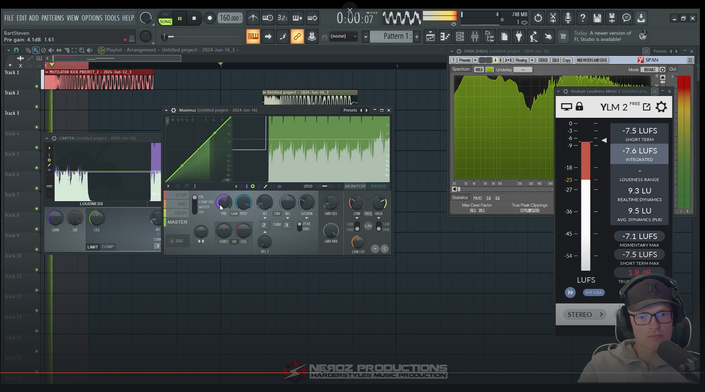Open the ADD menu

34,18
